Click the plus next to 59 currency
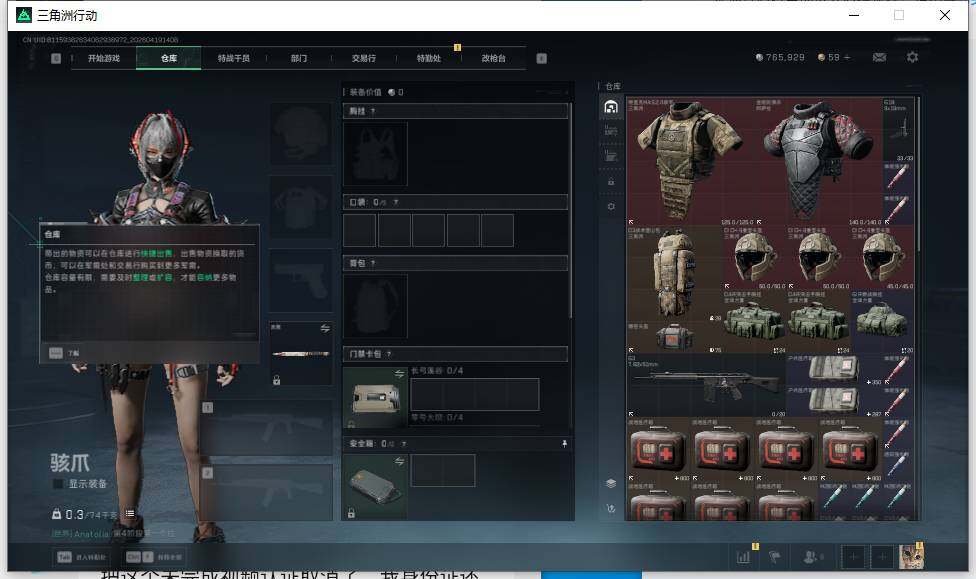Viewport: 976px width, 579px height. 847,57
